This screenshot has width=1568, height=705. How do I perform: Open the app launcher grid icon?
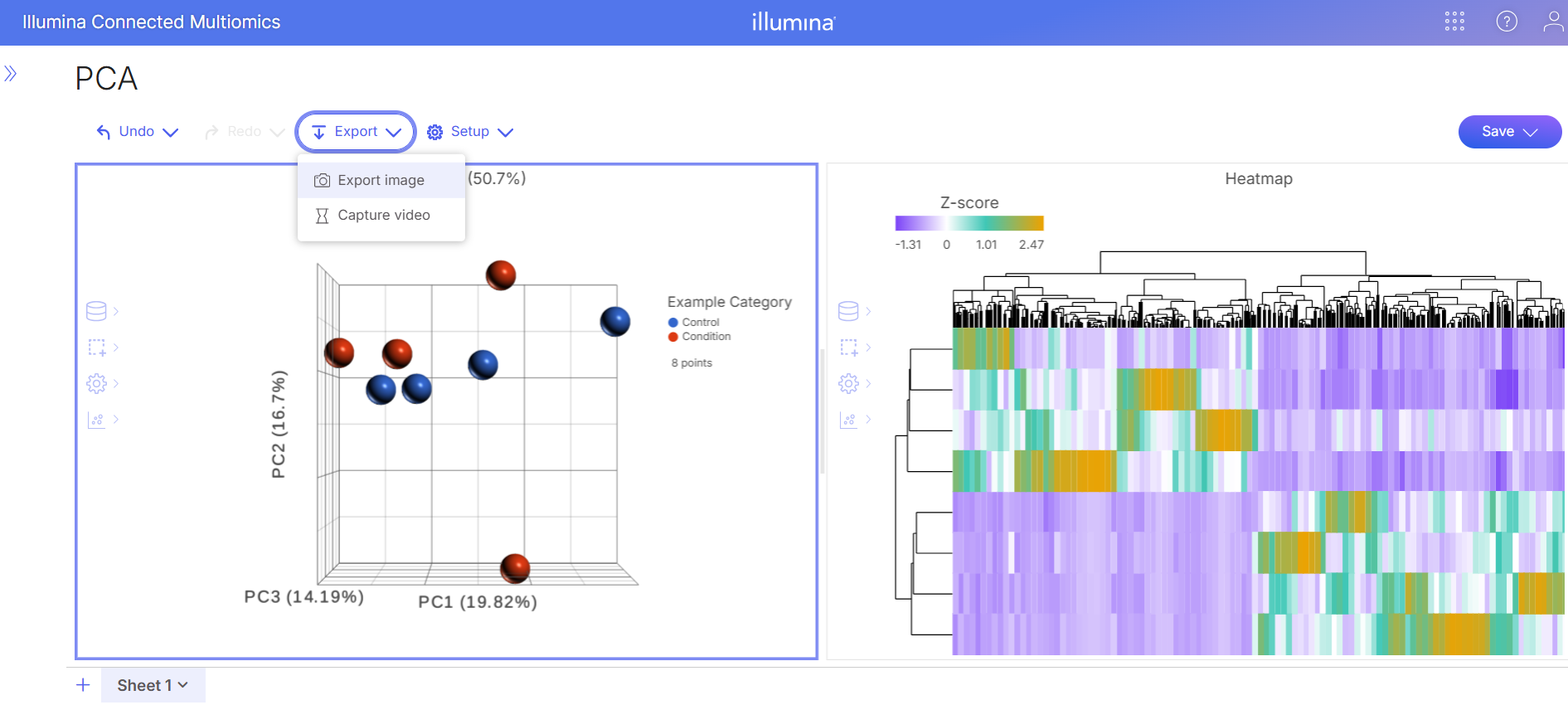(x=1454, y=22)
